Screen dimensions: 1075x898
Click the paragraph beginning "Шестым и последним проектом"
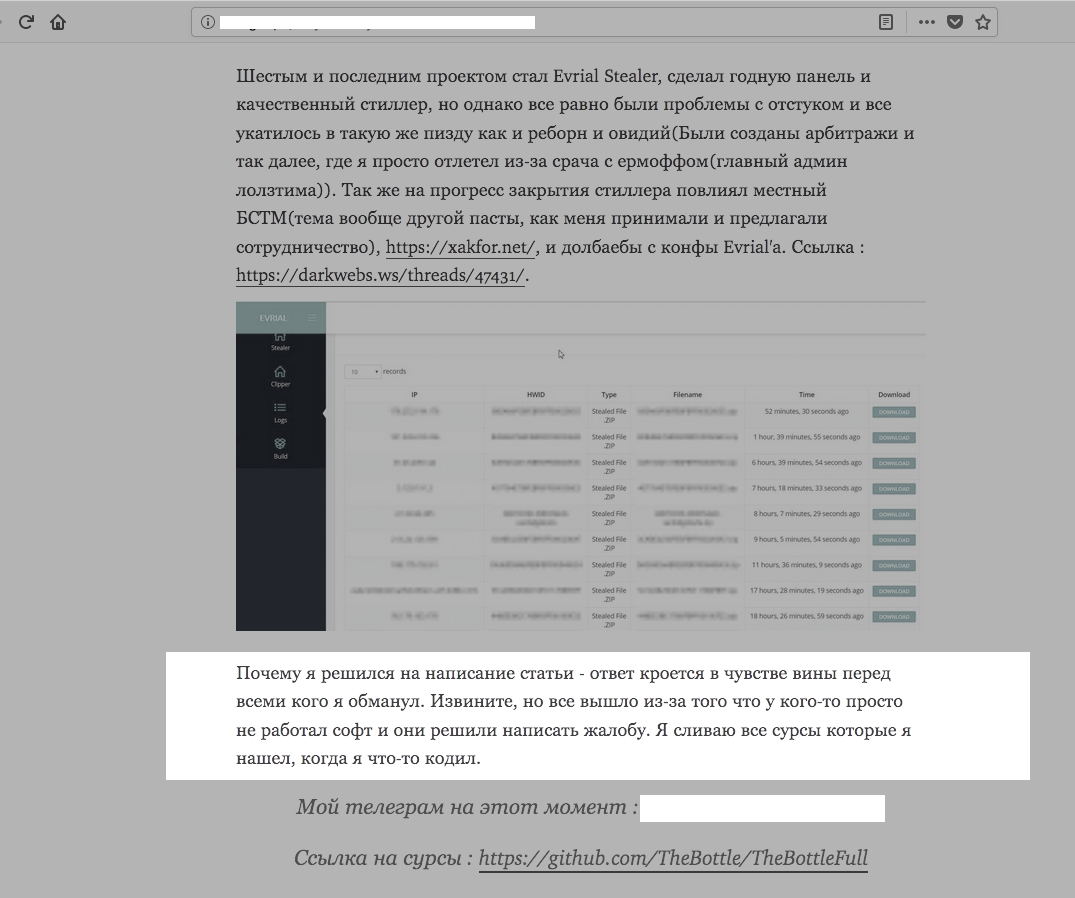pos(575,175)
